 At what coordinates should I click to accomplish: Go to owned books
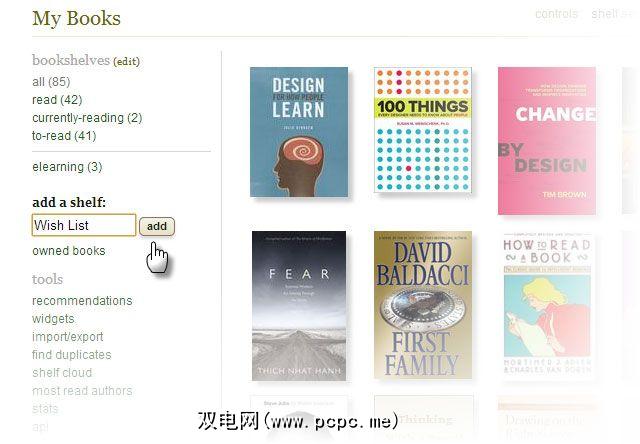[x=69, y=251]
